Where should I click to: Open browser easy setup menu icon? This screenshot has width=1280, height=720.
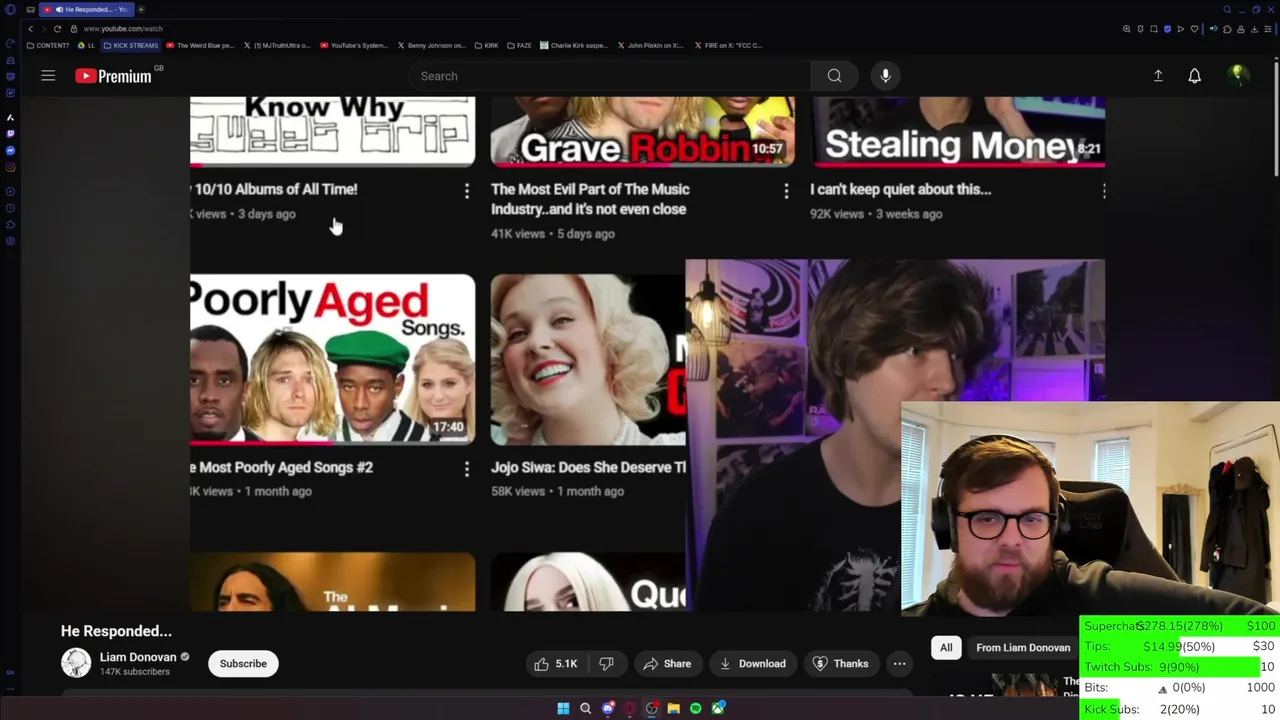[x=1267, y=29]
